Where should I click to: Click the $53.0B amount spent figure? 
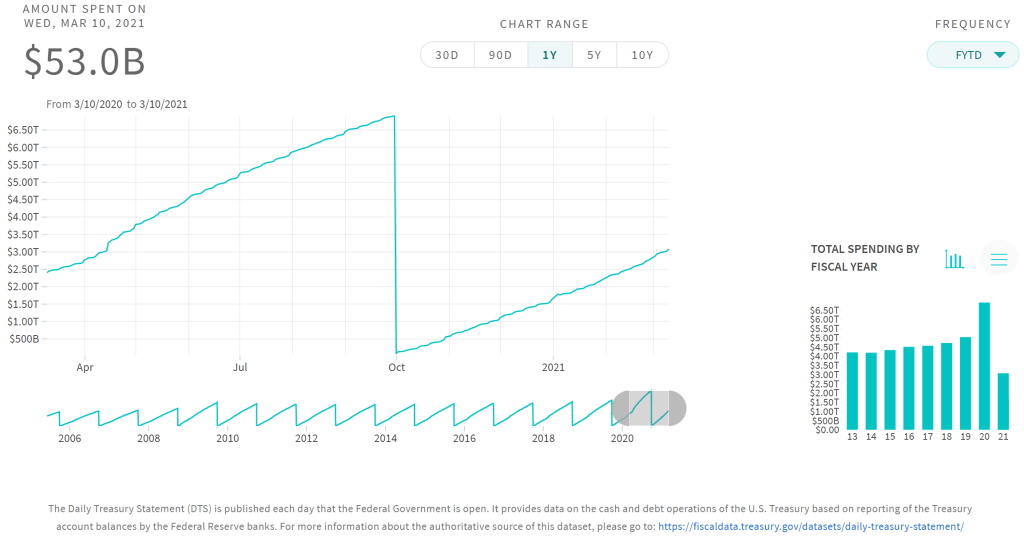coord(85,62)
